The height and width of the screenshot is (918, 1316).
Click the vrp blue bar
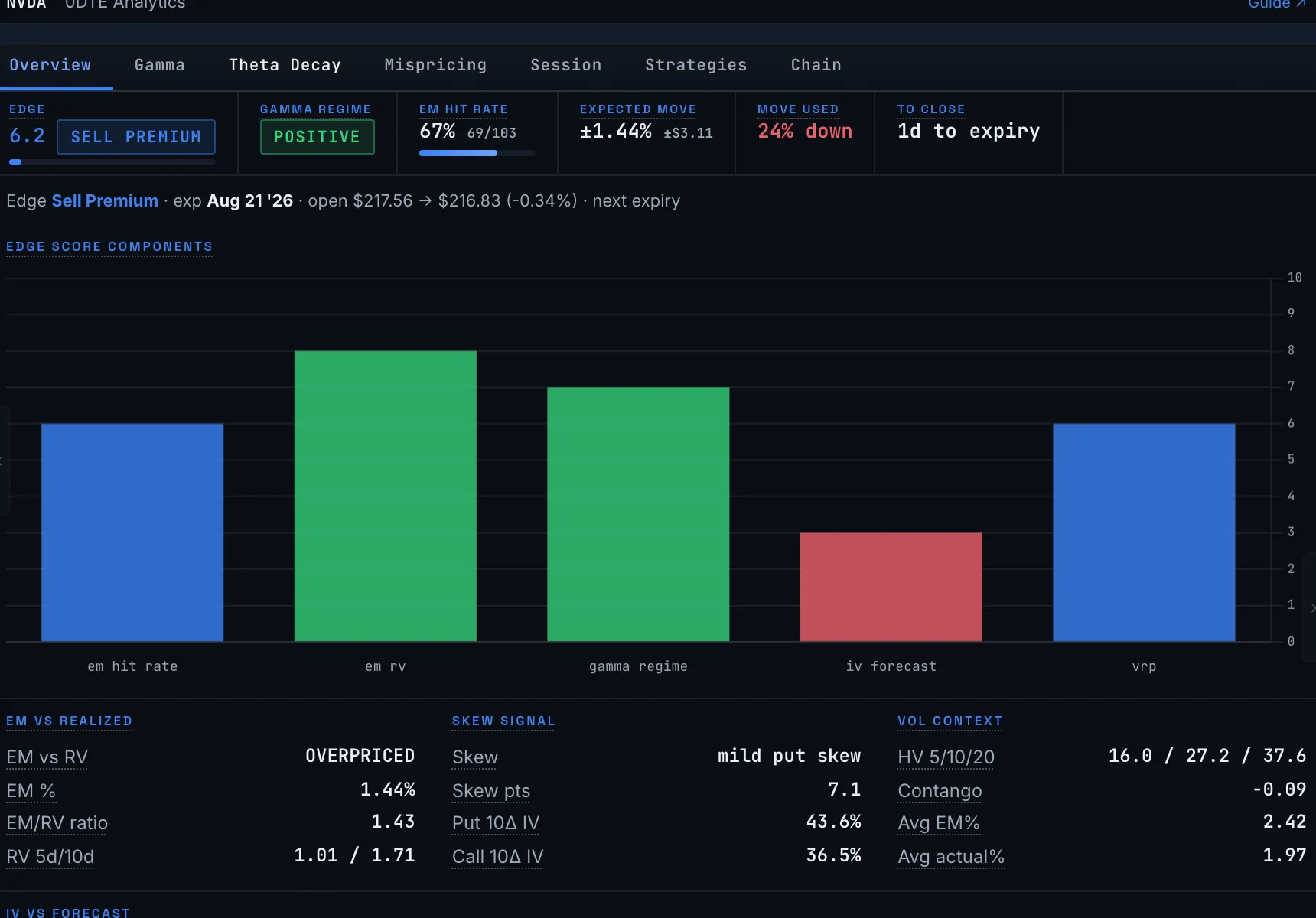pos(1144,532)
